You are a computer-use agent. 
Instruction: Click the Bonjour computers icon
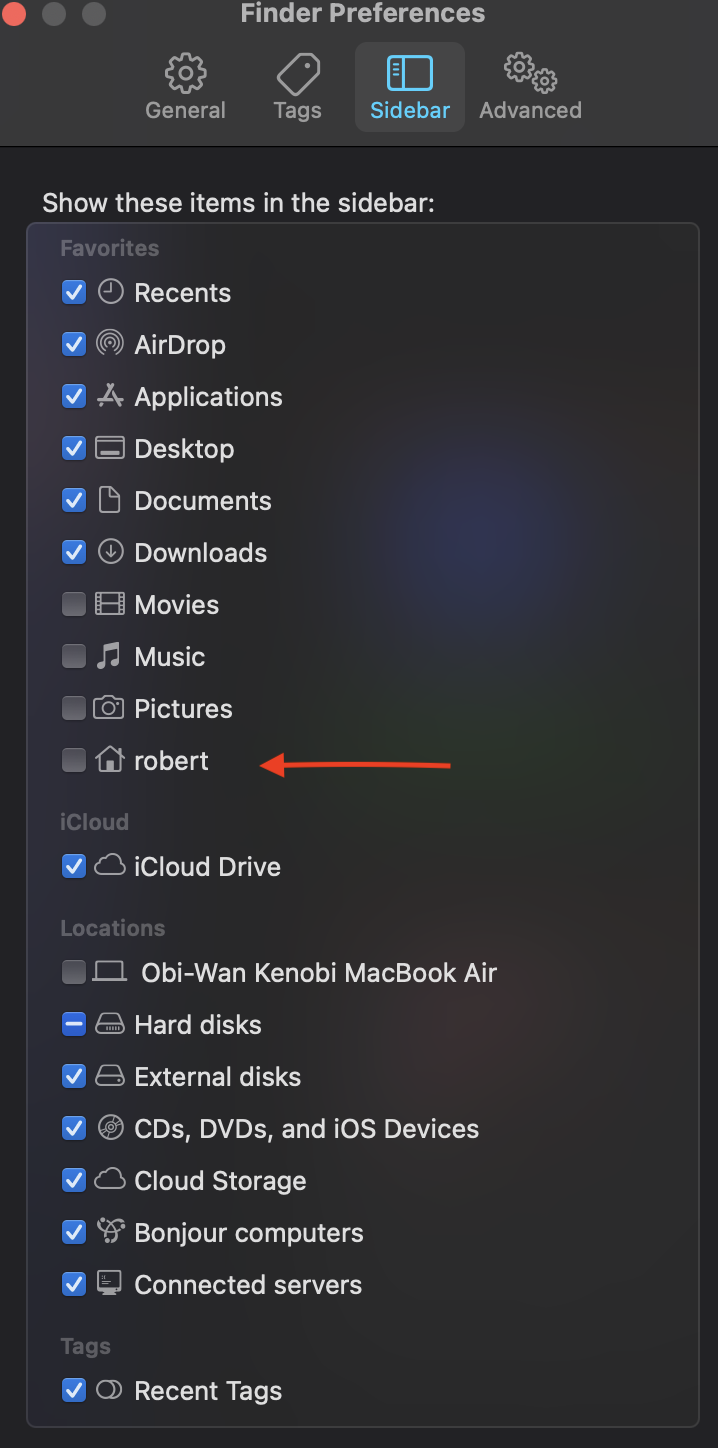pos(109,1232)
